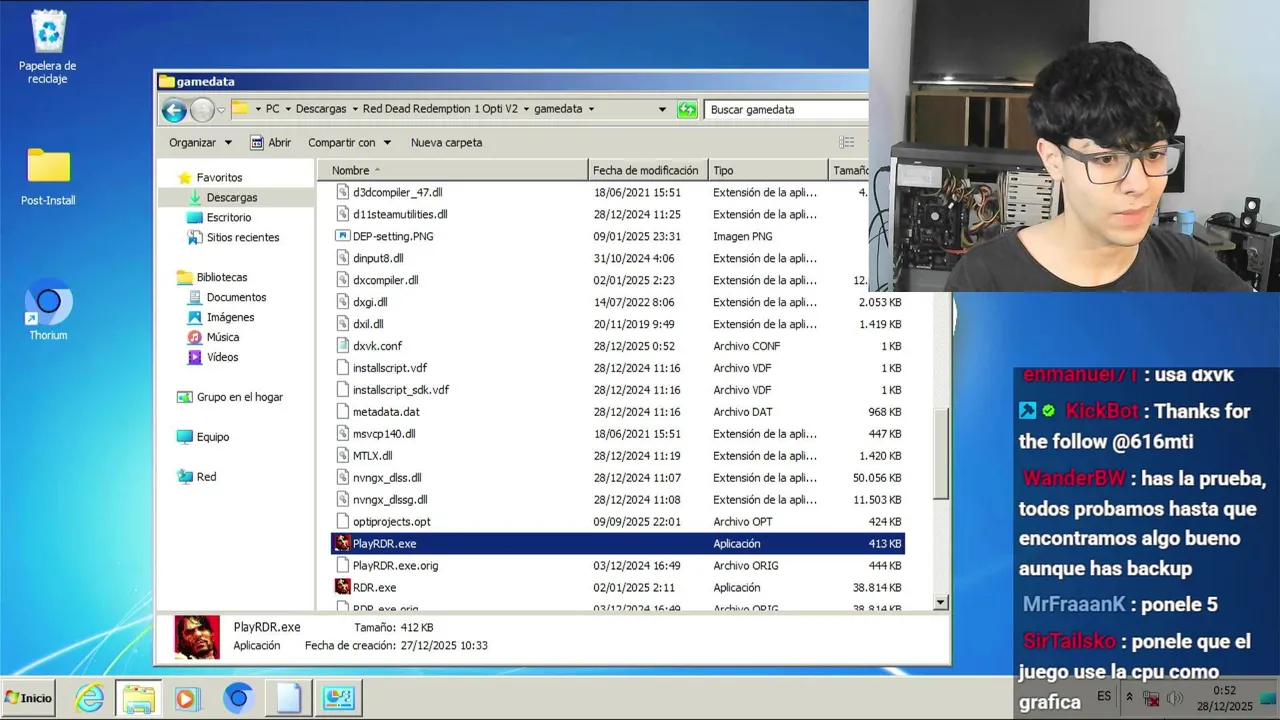Click the File Explorer taskbar icon
The image size is (1280, 720).
tap(139, 698)
